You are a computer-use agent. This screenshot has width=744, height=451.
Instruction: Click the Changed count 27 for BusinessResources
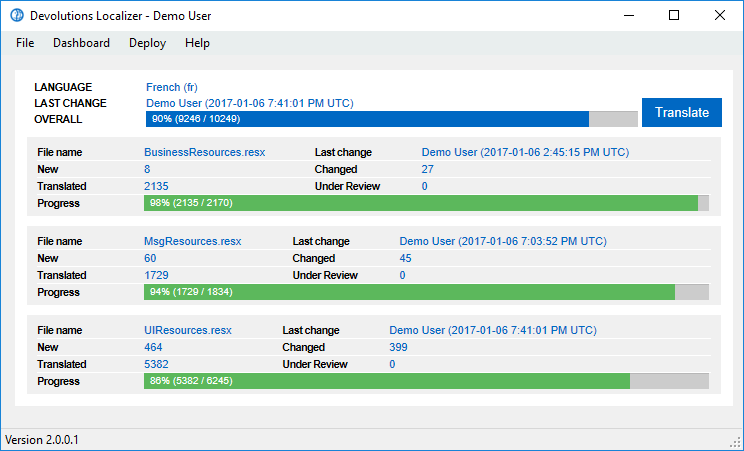pyautogui.click(x=428, y=169)
